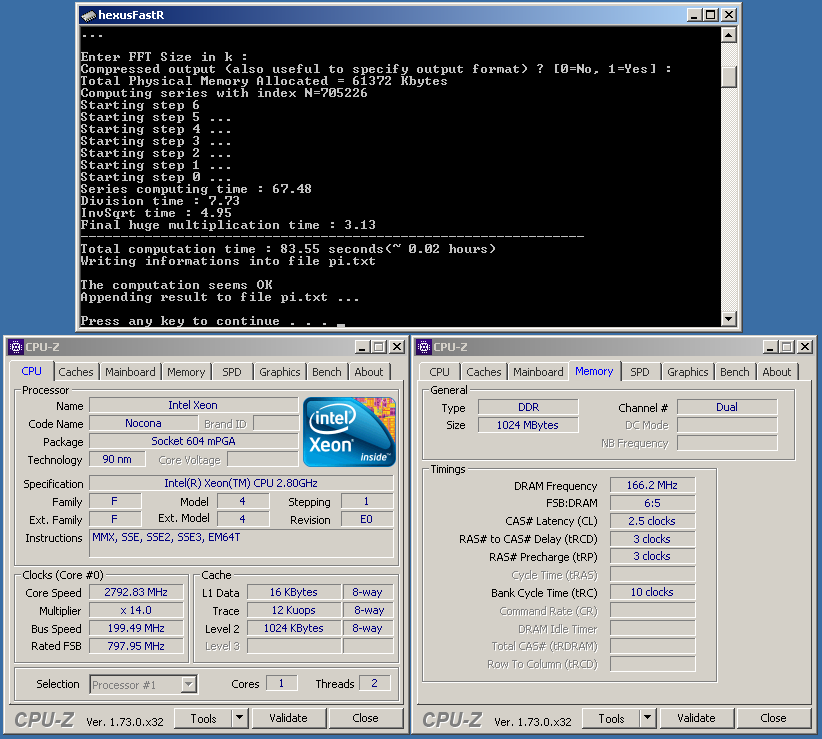Open About tab in left CPU-Z window
Image resolution: width=822 pixels, height=739 pixels.
[369, 372]
